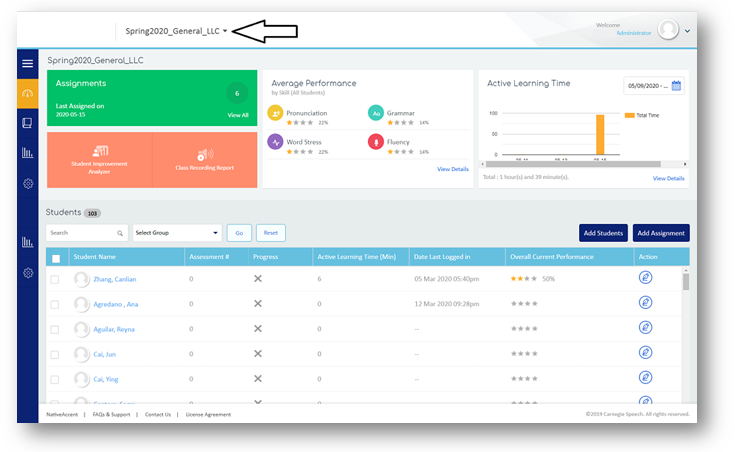
Task: Open student Agredano, Ana profile link
Action: click(x=116, y=304)
